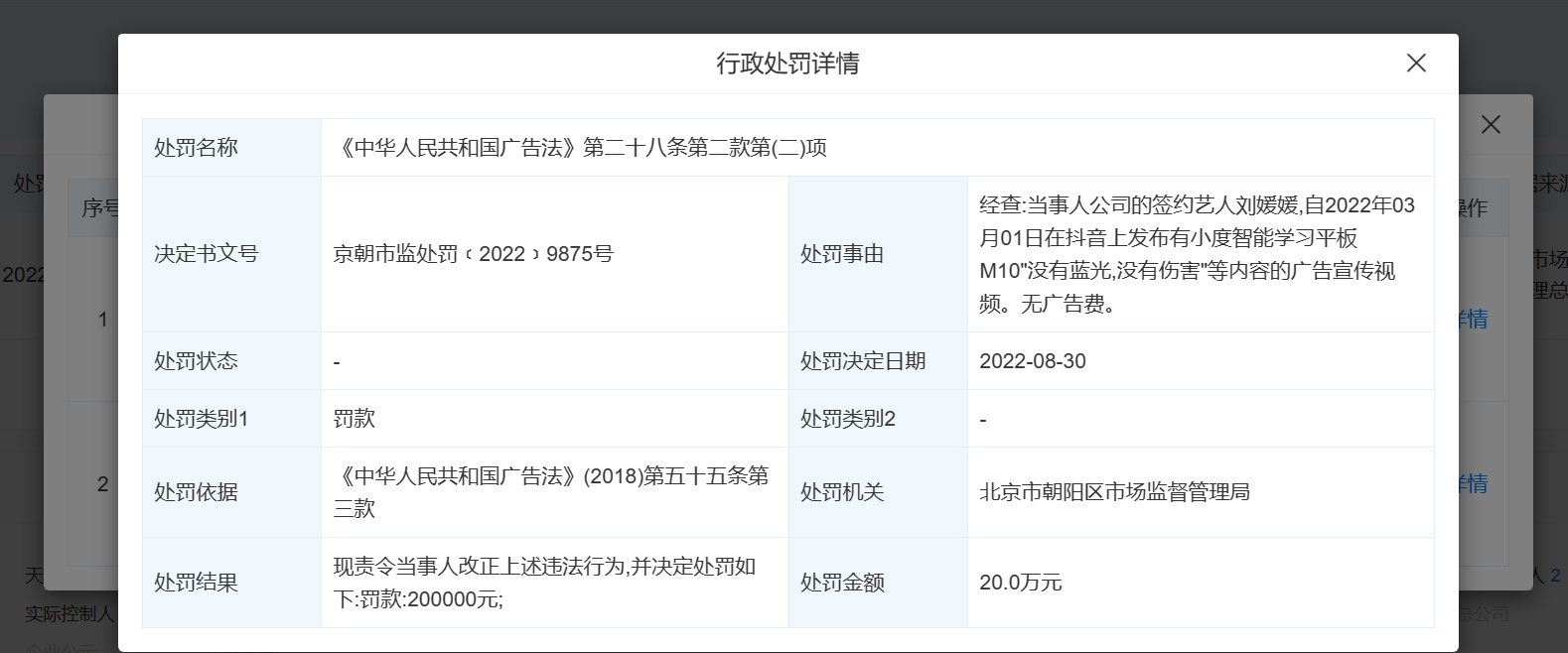Click the 罚款 value for 处罚类别1
This screenshot has width=1568, height=653.
pyautogui.click(x=355, y=419)
